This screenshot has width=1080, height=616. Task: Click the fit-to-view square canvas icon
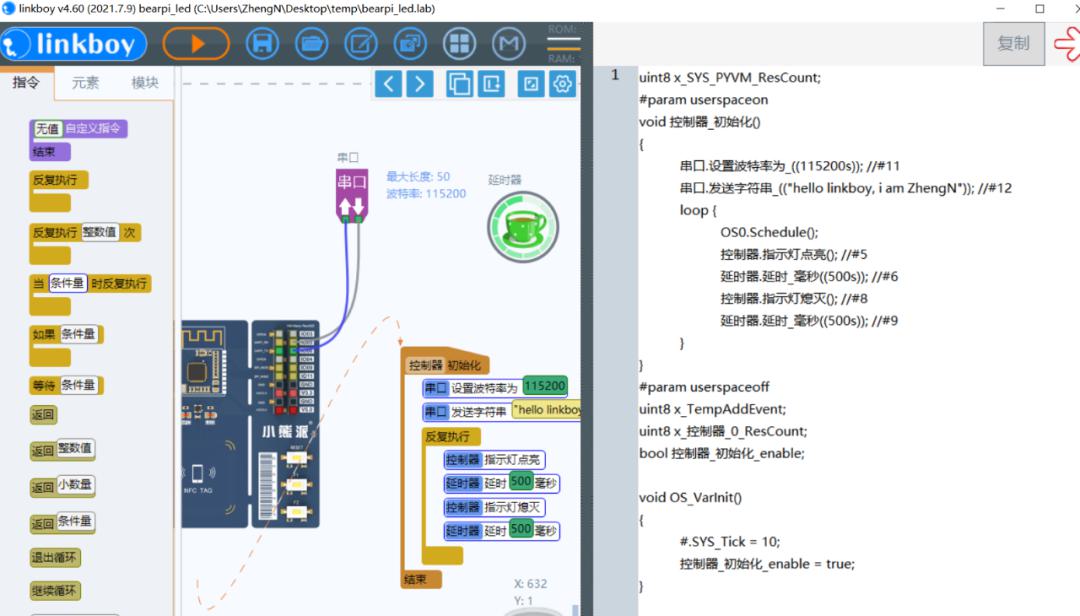tap(531, 84)
